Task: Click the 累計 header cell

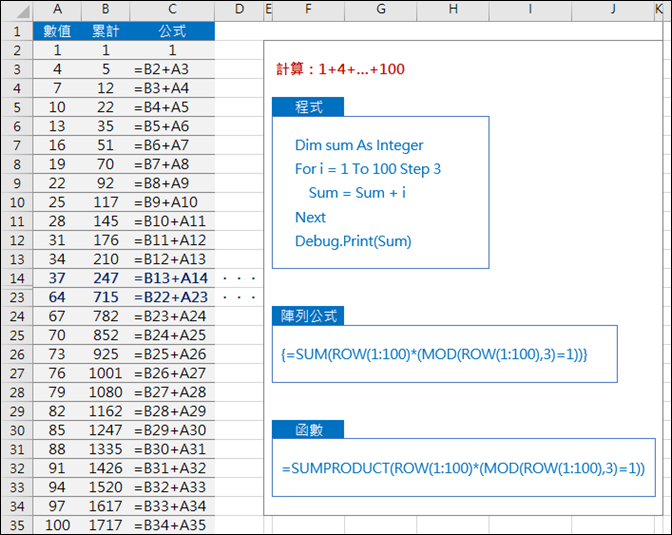Action: pos(105,31)
